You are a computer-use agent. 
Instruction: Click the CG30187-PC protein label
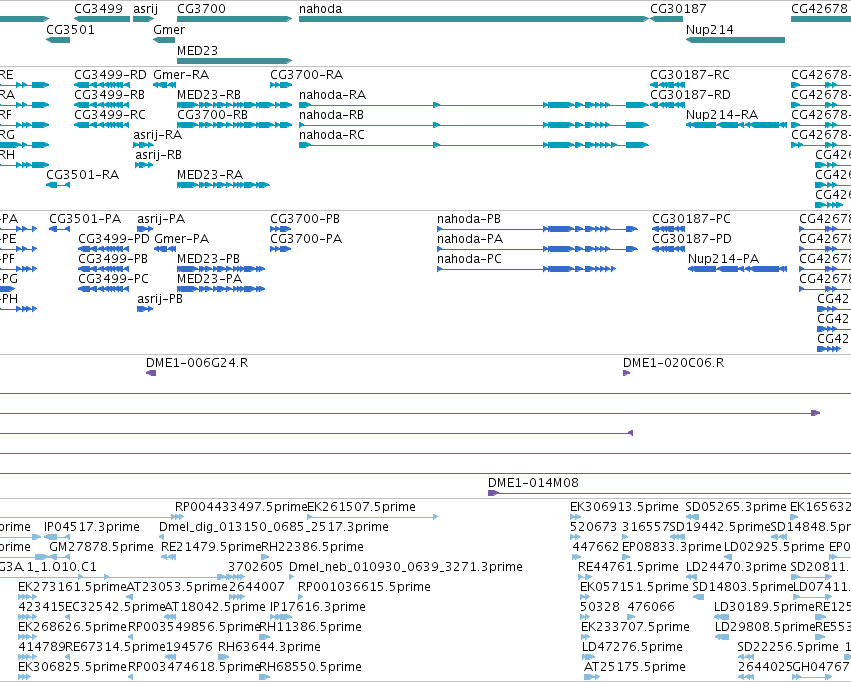point(691,219)
